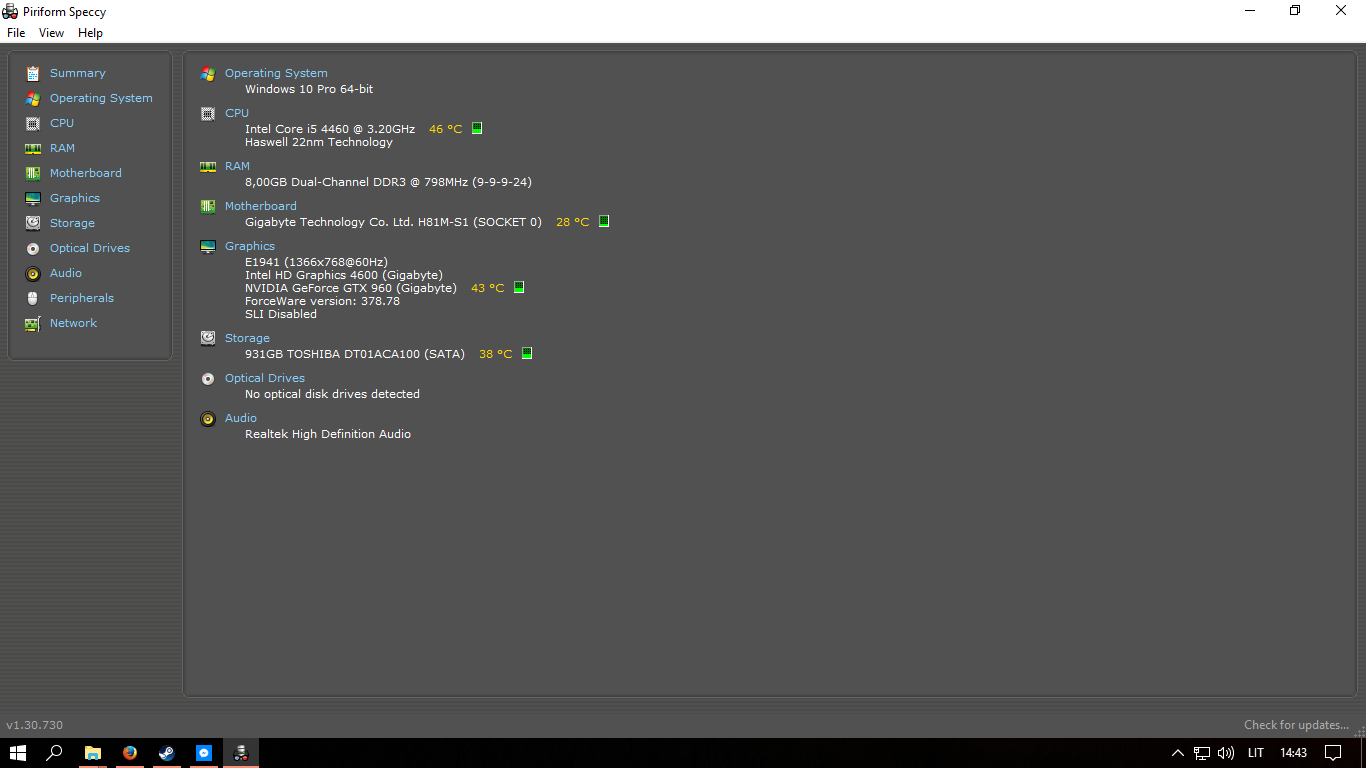Click the Summary sidebar icon
This screenshot has height=768, width=1366.
pos(33,73)
